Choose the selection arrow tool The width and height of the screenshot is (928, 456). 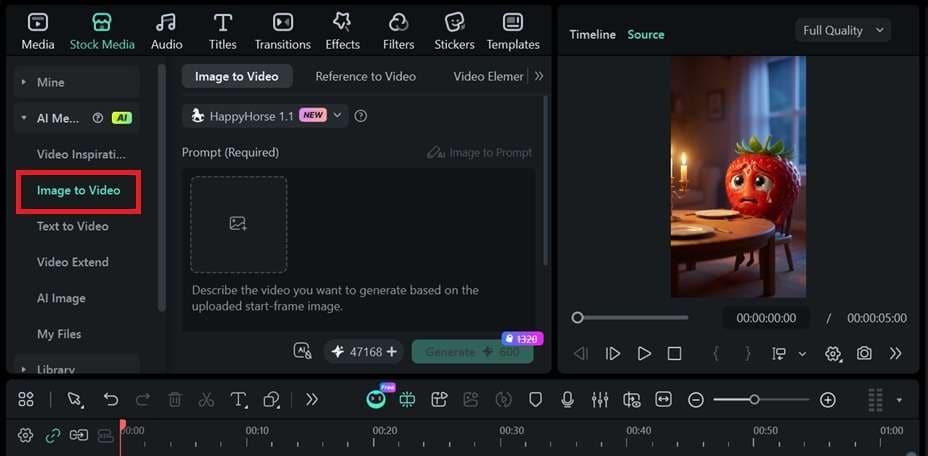pos(75,400)
